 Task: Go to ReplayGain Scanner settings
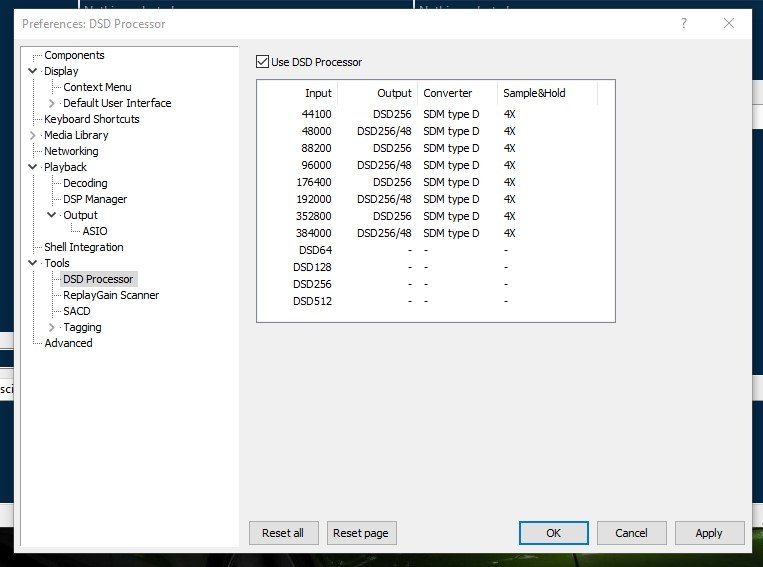click(x=111, y=295)
